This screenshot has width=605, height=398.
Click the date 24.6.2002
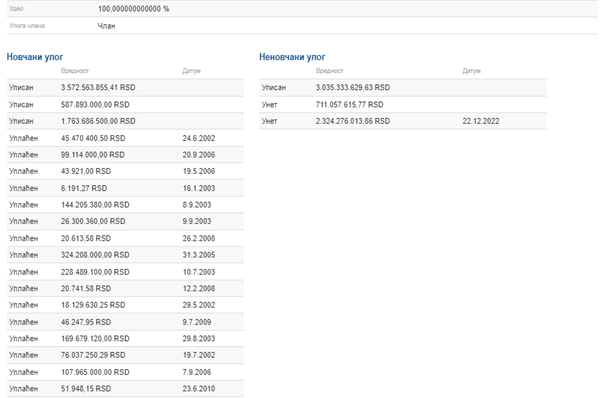(199, 138)
